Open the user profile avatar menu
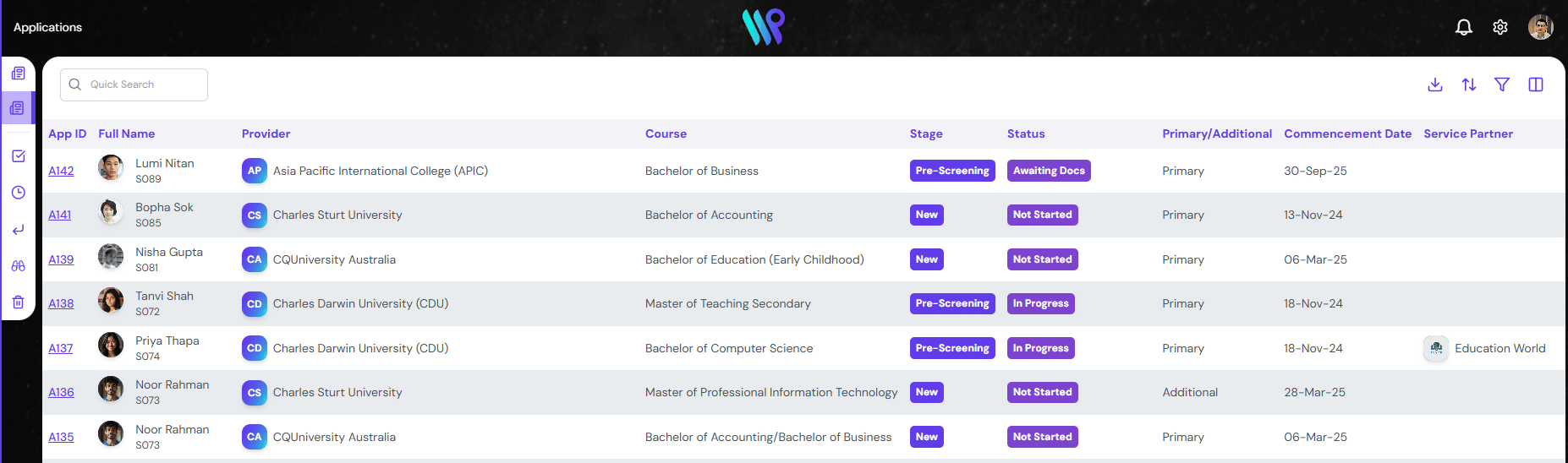 (x=1540, y=27)
